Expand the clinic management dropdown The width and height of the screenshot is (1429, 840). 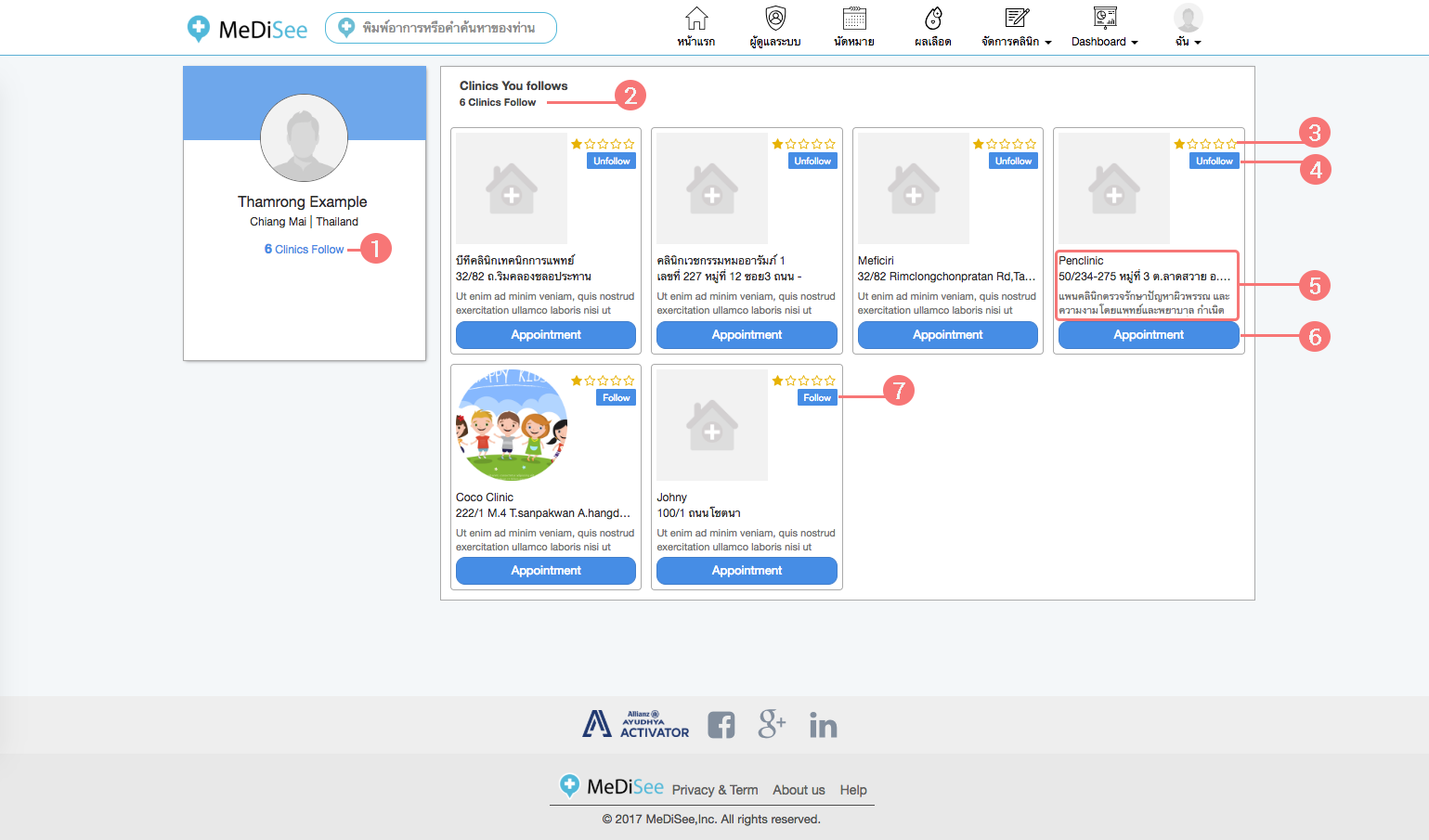[x=1016, y=42]
